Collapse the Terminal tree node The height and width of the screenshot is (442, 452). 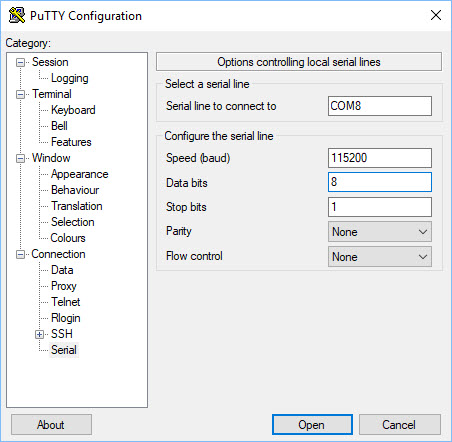click(21, 94)
